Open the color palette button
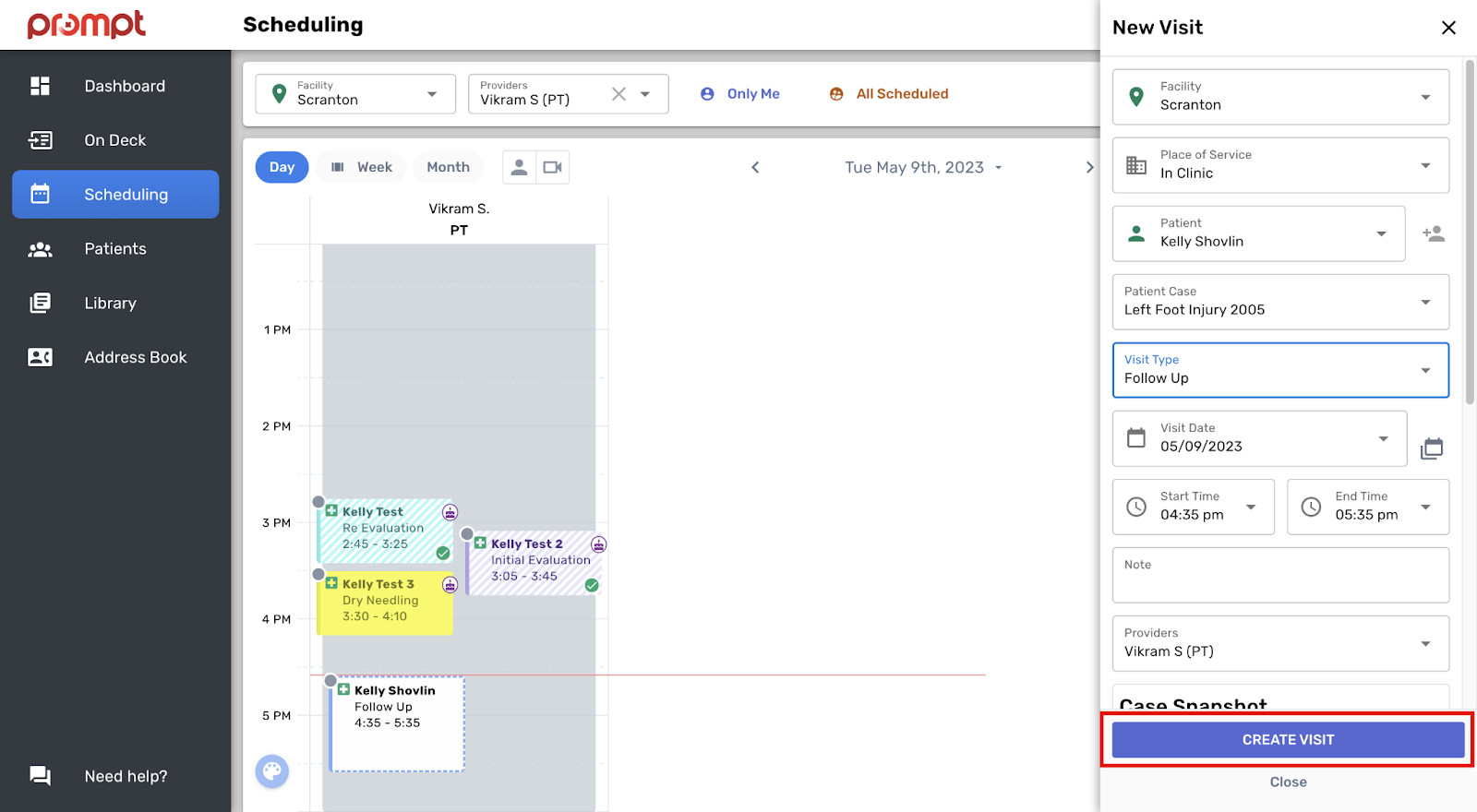Screen dimensions: 1477x812 [272, 770]
